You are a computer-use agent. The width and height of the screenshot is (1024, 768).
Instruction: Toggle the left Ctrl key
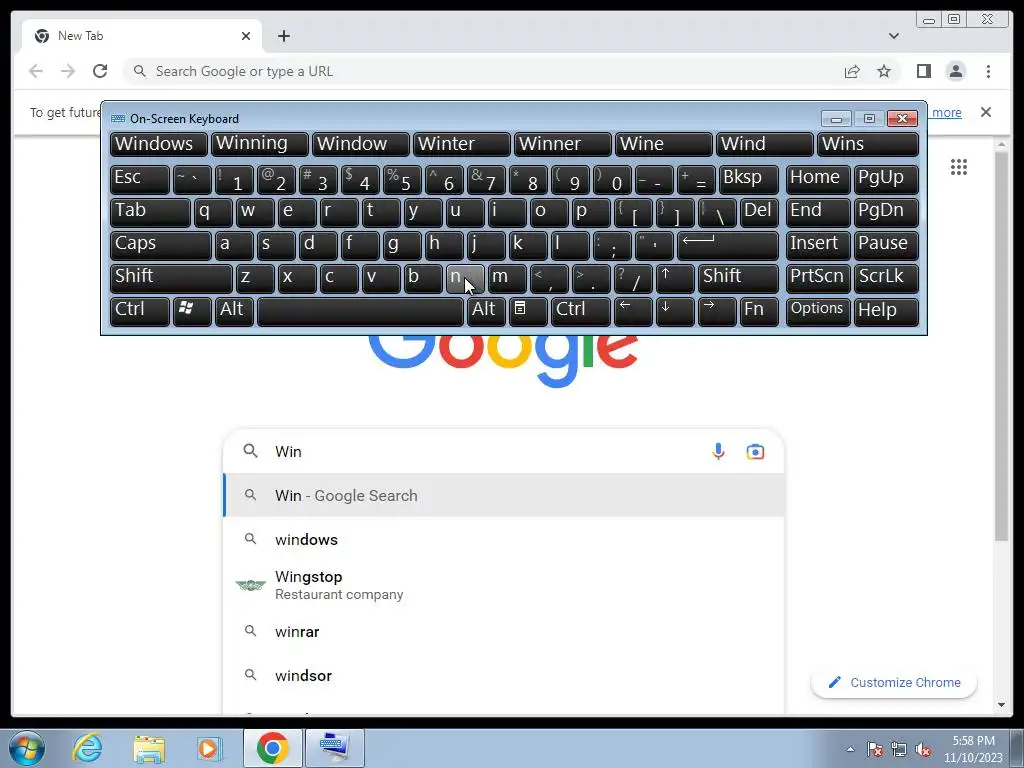140,310
